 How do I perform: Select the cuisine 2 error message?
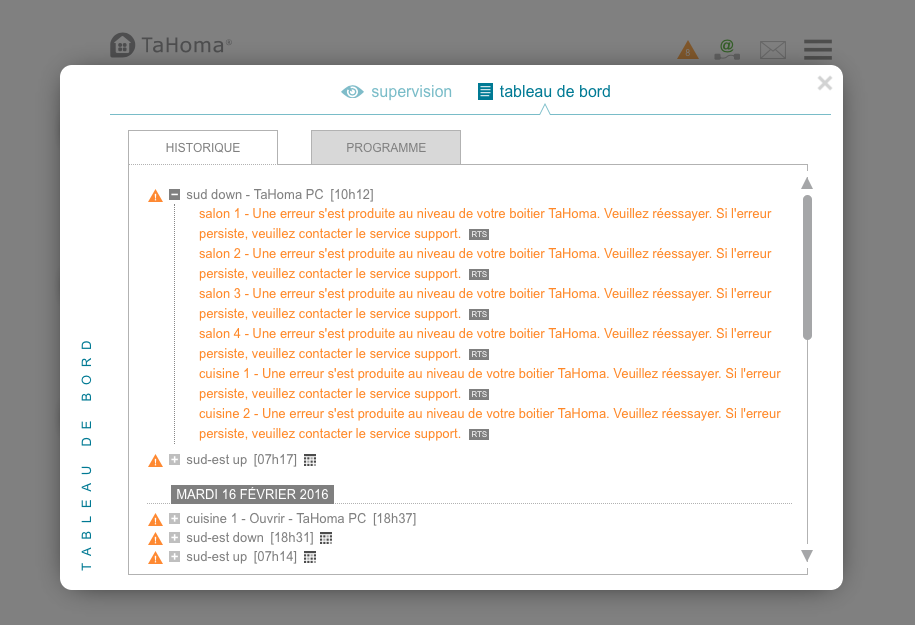point(490,424)
